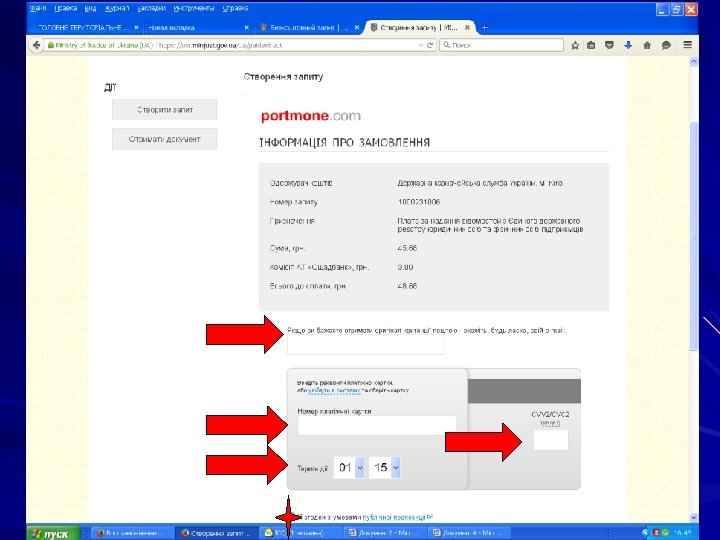The image size is (720, 540).
Task: Open the Вид menu
Action: pos(90,8)
